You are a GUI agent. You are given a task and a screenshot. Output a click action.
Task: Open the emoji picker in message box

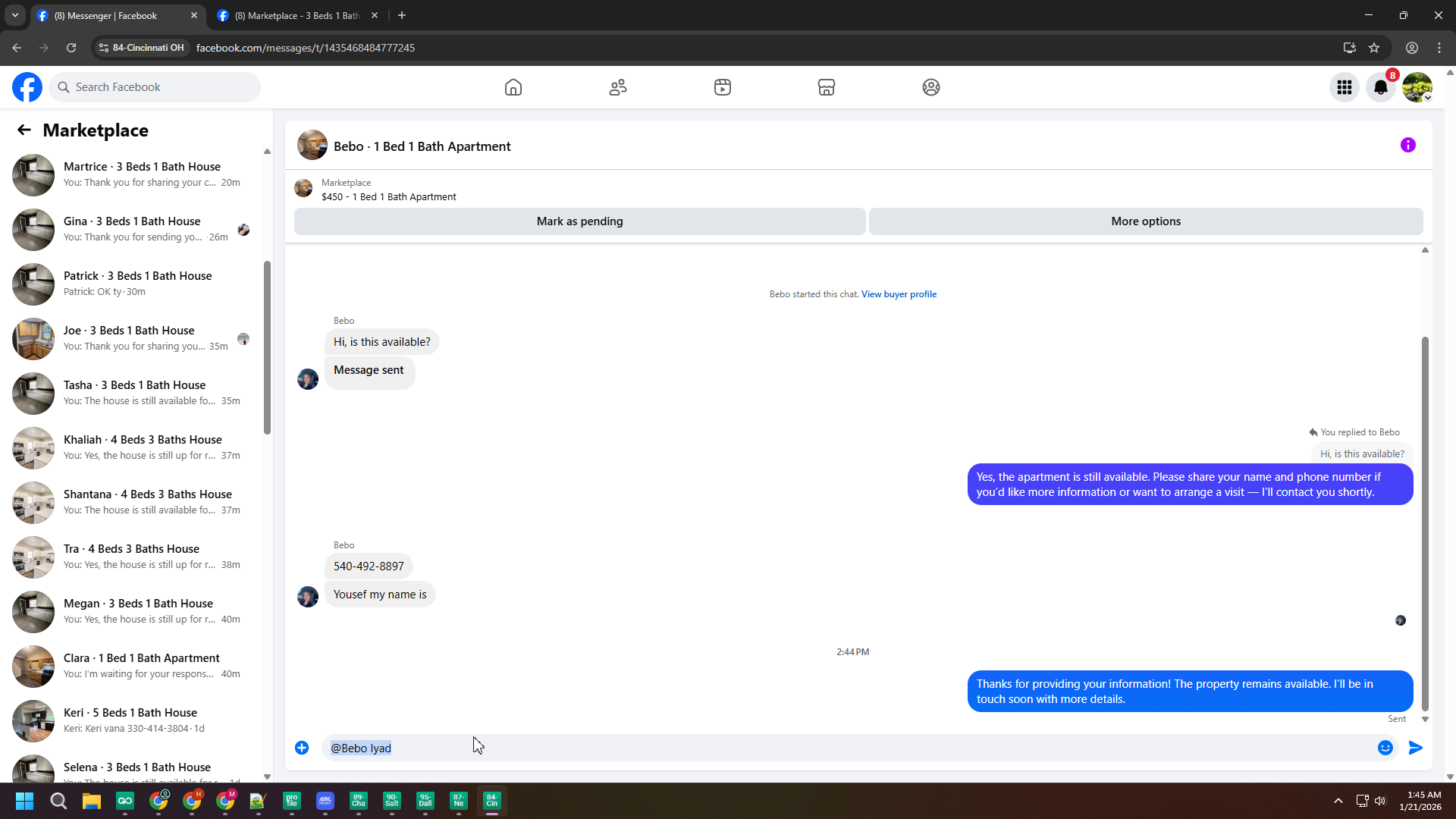coord(1385,748)
